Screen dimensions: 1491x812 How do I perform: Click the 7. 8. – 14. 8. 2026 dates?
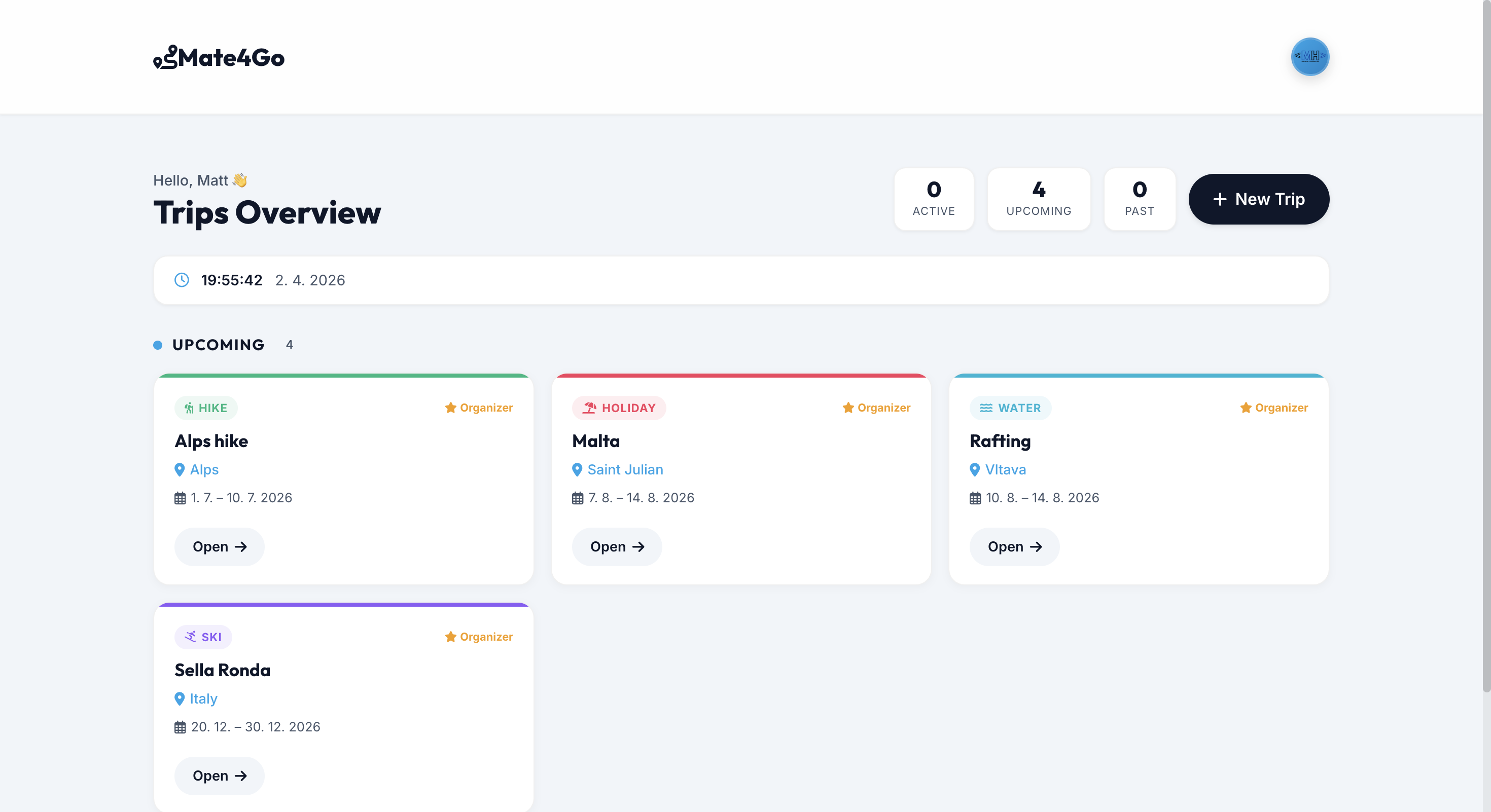[642, 498]
